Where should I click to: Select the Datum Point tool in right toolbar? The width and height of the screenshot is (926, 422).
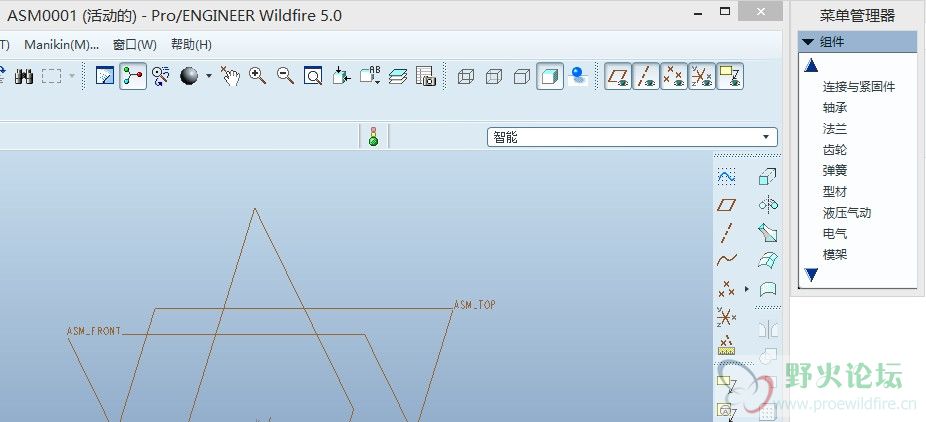tap(726, 289)
